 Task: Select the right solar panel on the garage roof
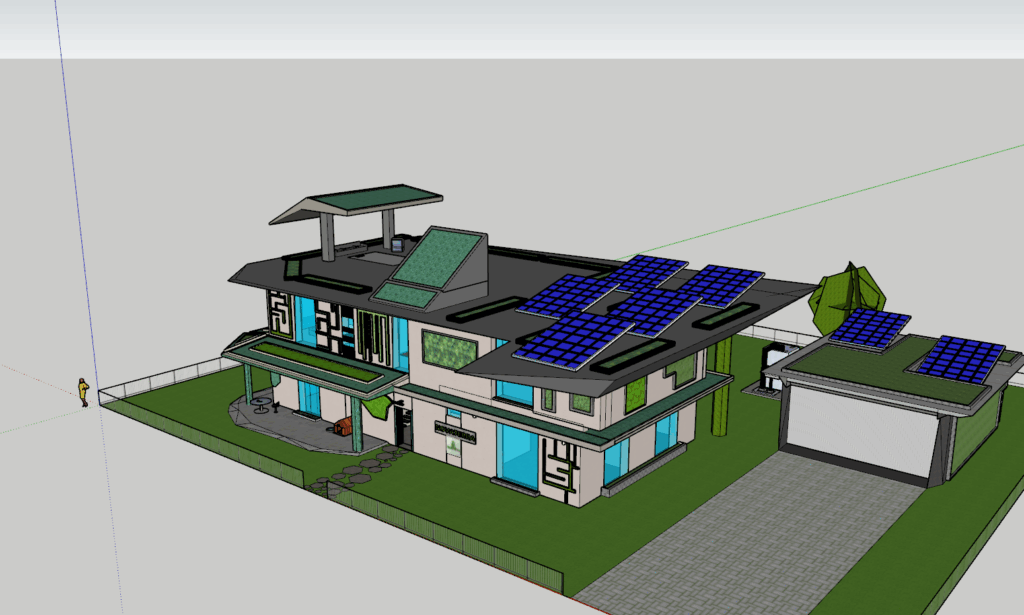[959, 357]
